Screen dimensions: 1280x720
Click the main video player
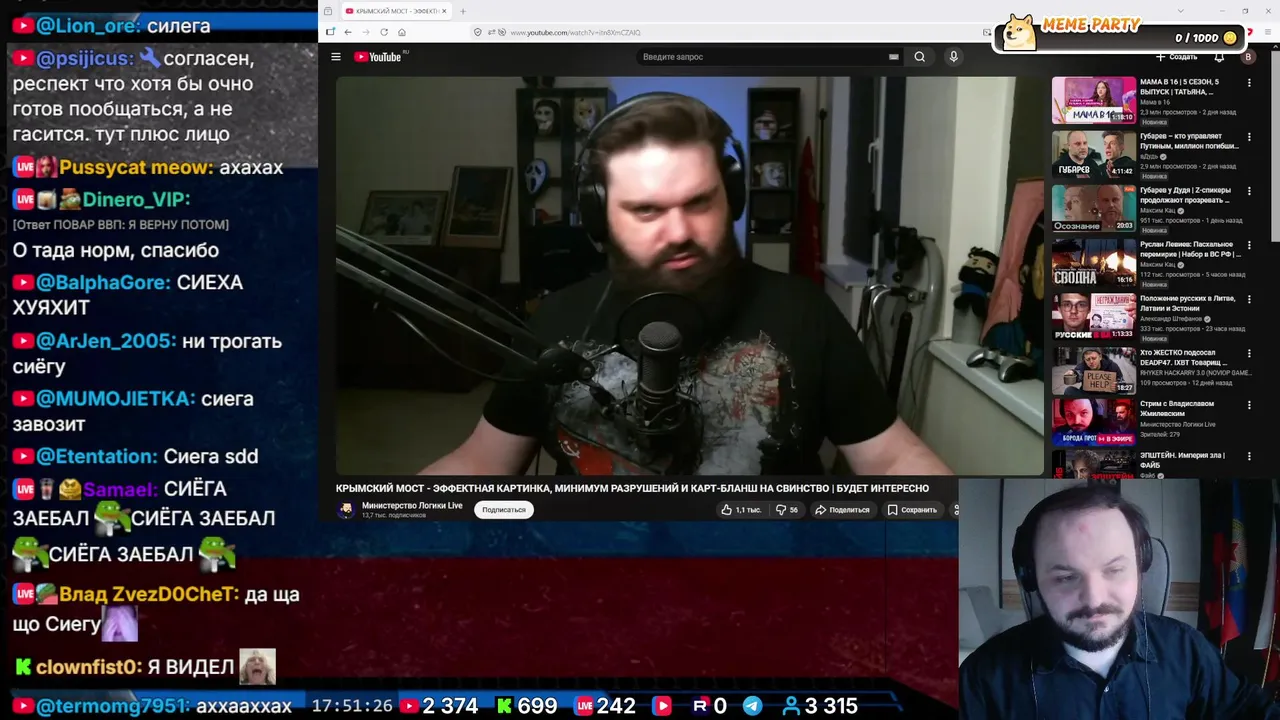tap(689, 275)
